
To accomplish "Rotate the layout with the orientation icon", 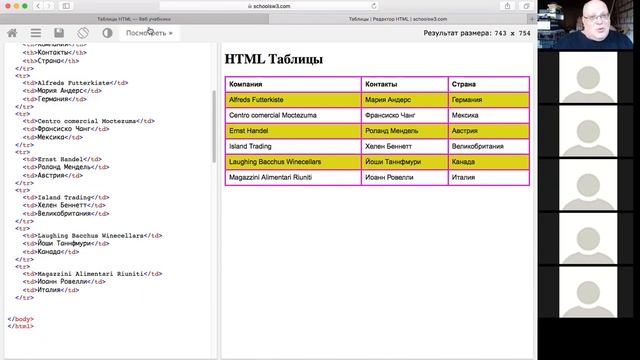I will coord(83,33).
